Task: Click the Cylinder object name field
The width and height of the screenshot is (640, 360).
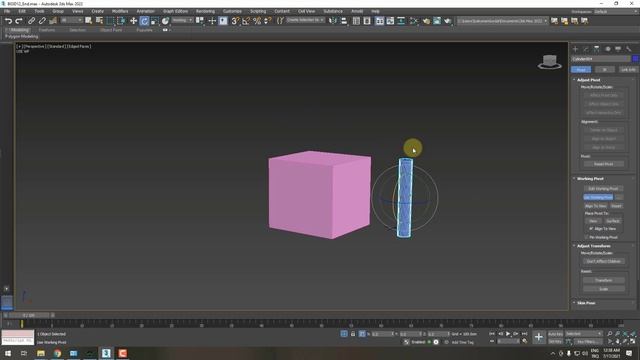Action: (x=600, y=59)
